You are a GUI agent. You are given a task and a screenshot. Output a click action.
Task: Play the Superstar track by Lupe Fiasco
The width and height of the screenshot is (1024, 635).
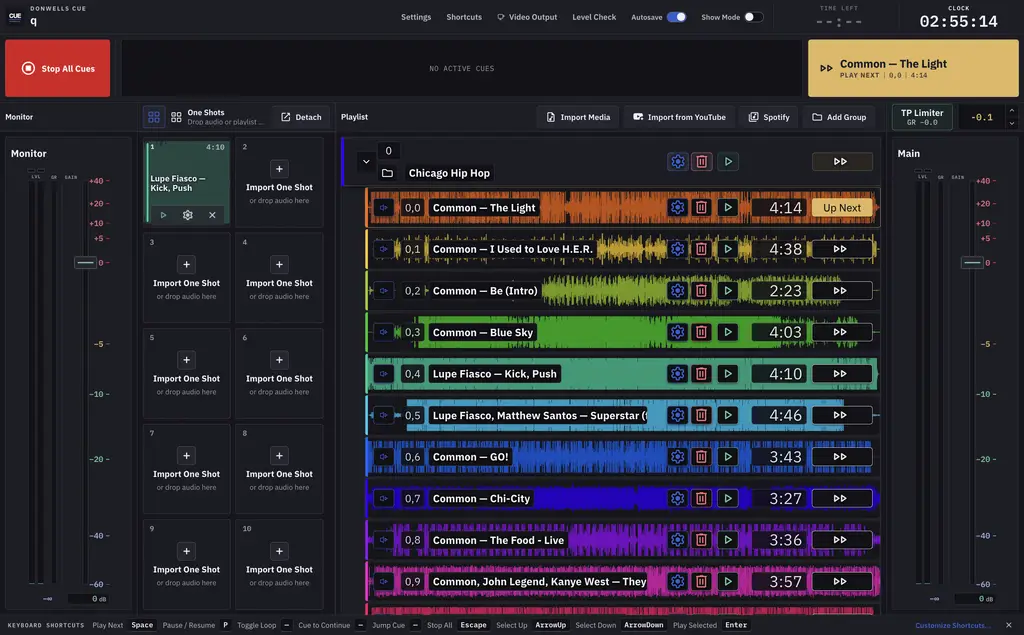728,415
